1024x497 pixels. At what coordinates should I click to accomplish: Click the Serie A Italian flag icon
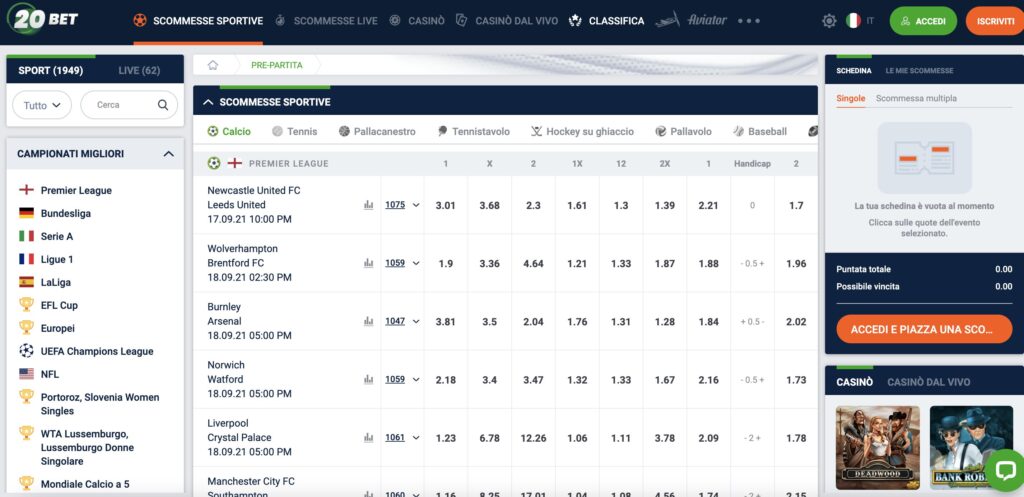pos(26,236)
